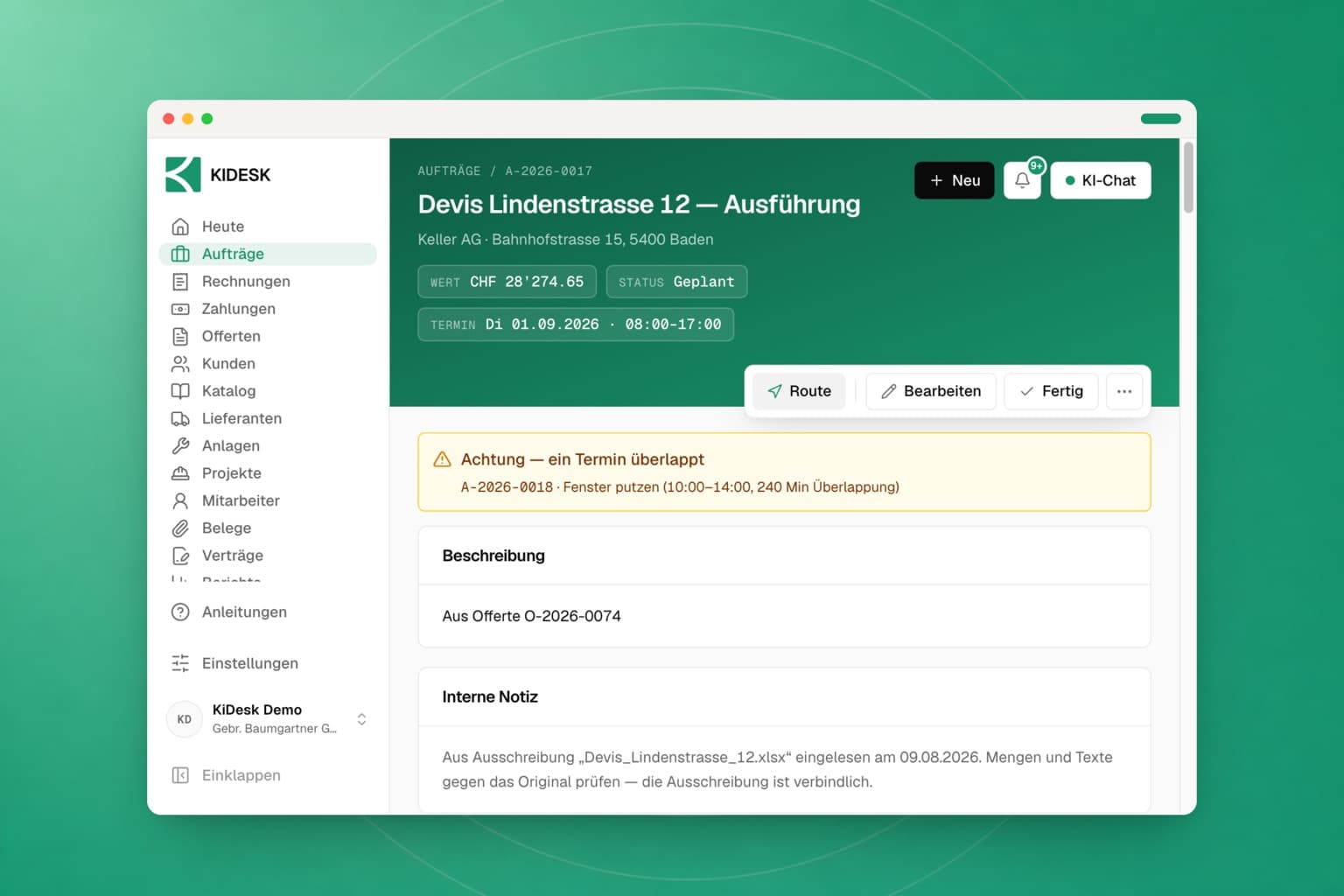
Task: Click the Einstellungen sliders icon
Action: pos(180,663)
